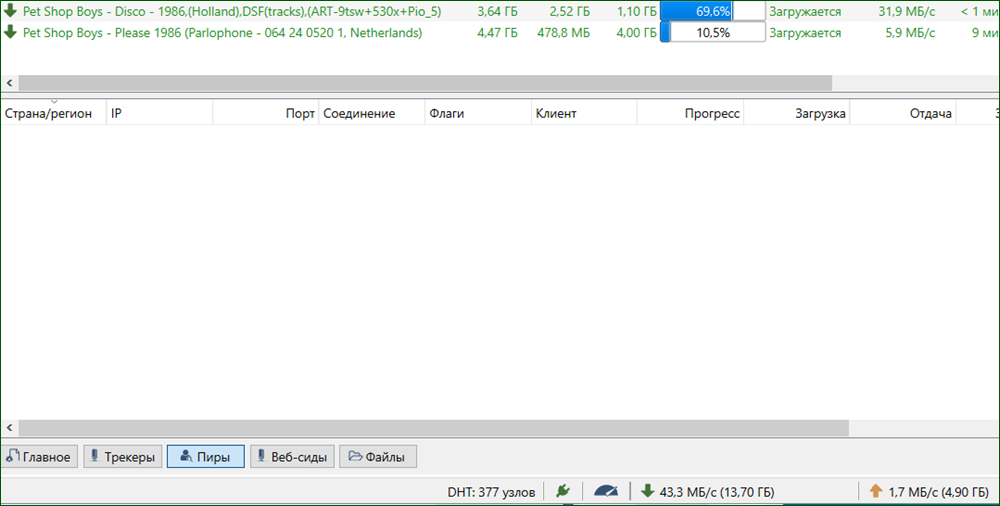
Task: Click the 4,00 ГБ remaining cell
Action: click(x=636, y=33)
